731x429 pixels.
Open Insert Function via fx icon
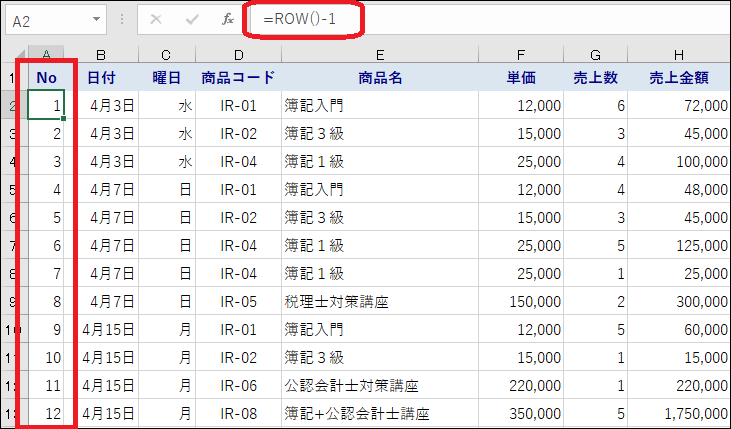(x=227, y=19)
